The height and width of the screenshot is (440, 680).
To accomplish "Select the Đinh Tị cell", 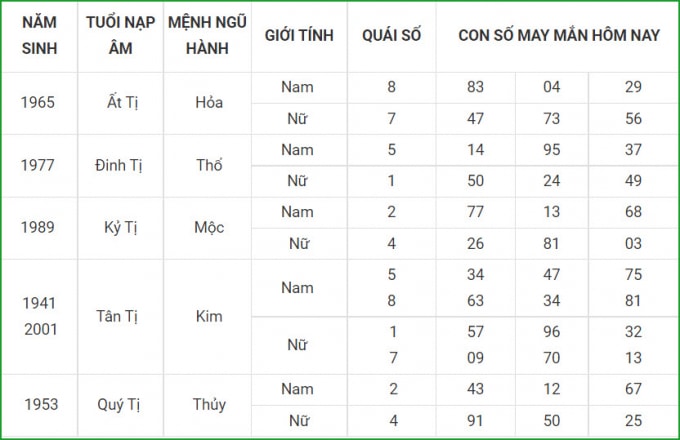I will coord(119,165).
